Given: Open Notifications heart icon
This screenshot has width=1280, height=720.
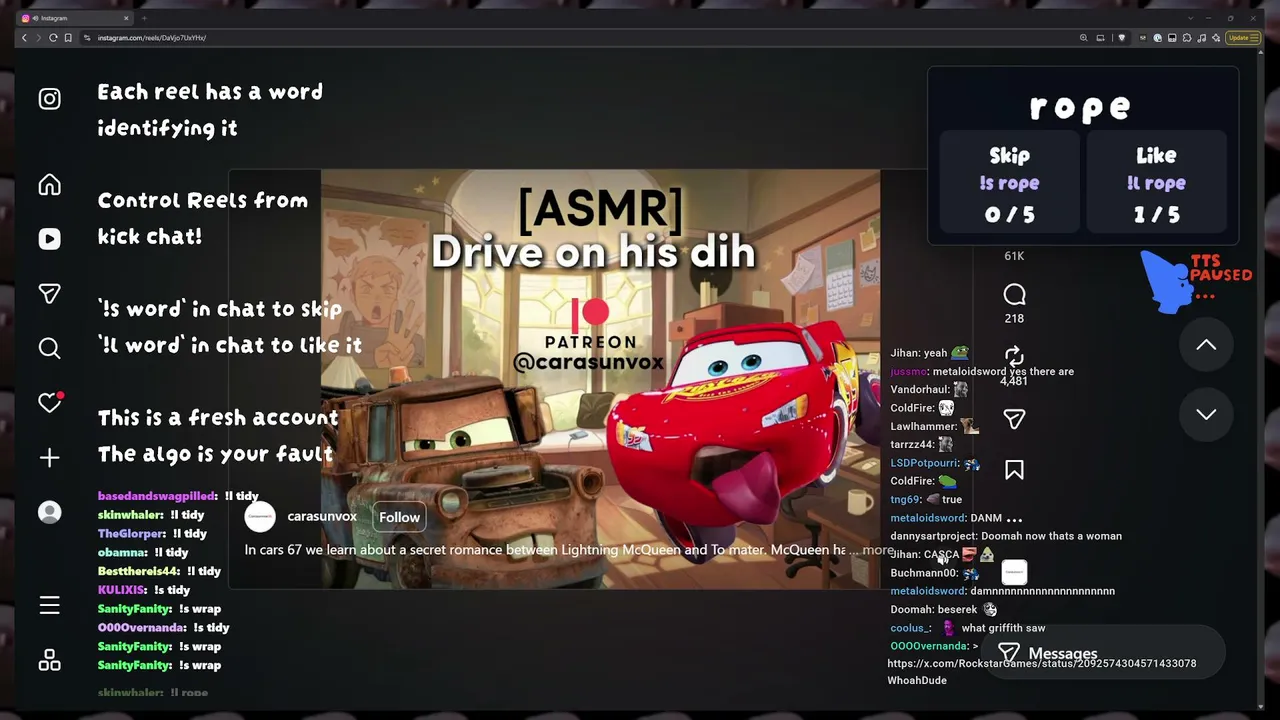Looking at the screenshot, I should click(x=50, y=402).
